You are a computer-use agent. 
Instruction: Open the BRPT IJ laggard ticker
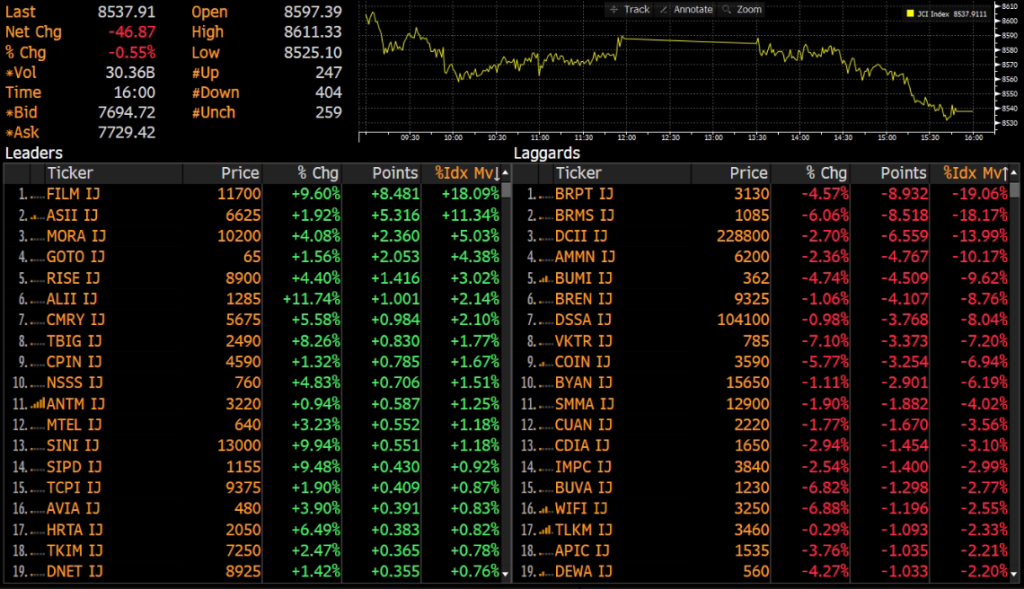tap(581, 193)
